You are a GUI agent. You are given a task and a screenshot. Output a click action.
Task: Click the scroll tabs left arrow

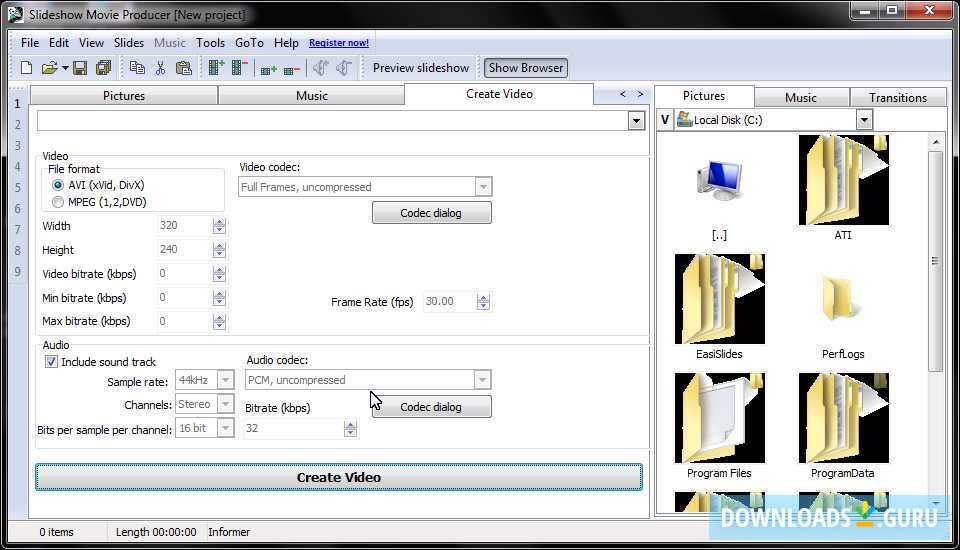tap(623, 94)
